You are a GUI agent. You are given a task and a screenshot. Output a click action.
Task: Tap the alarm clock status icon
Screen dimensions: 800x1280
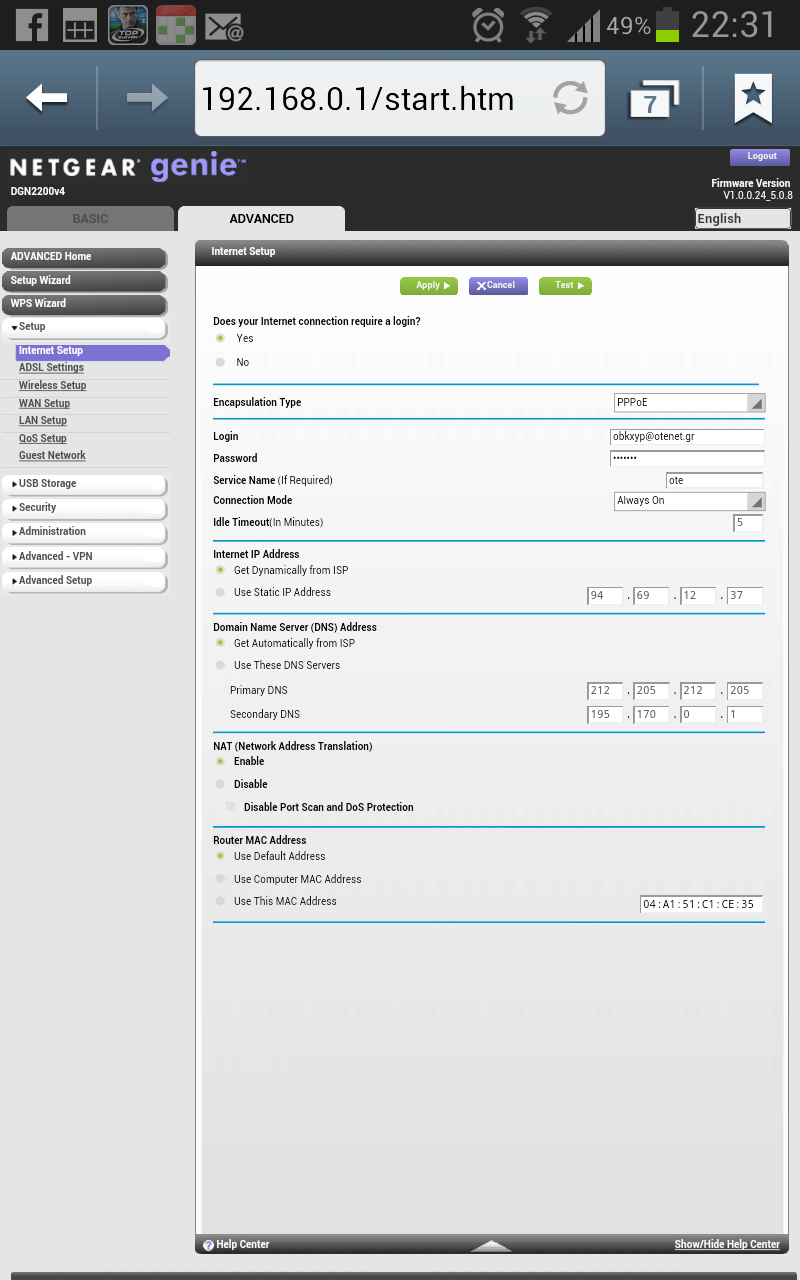click(488, 24)
